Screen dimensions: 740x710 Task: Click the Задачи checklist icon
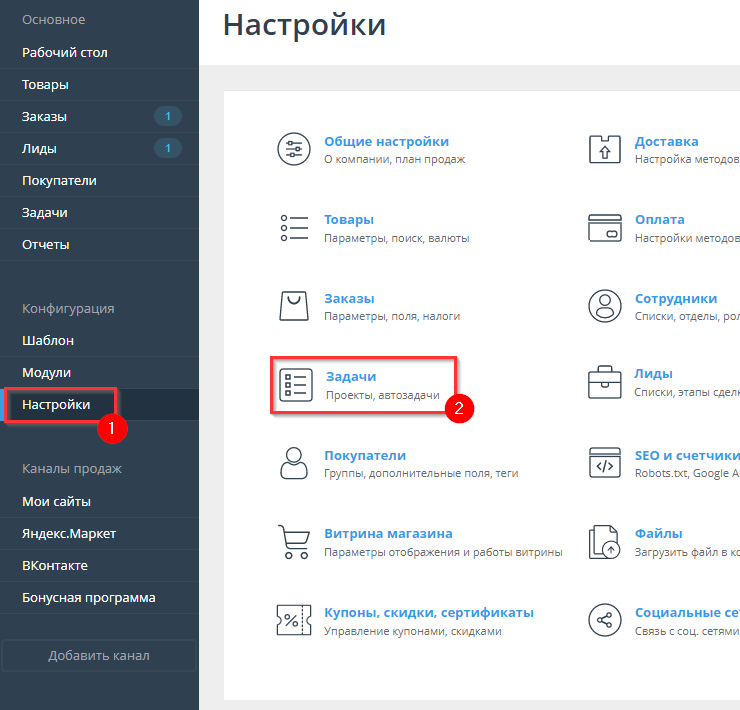(x=295, y=385)
